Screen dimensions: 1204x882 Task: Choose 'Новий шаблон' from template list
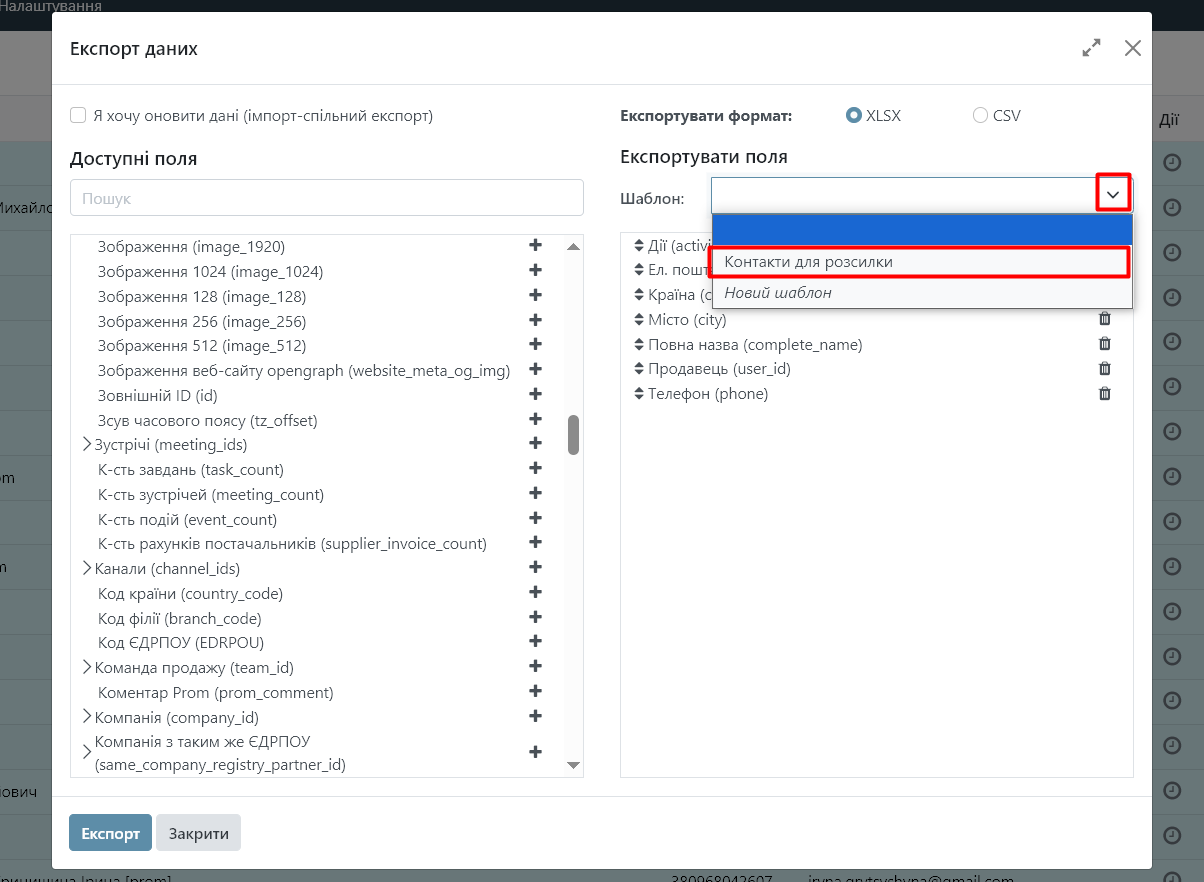coord(920,293)
